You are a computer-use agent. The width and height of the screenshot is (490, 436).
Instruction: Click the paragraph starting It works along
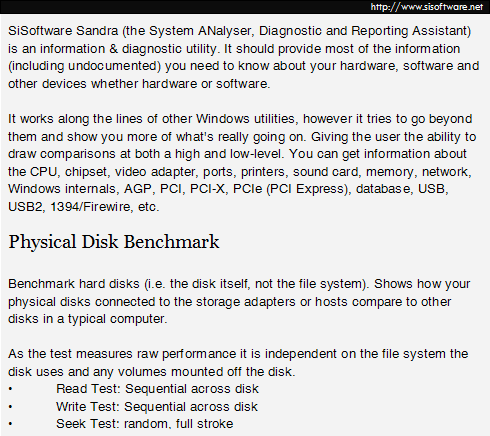242,163
